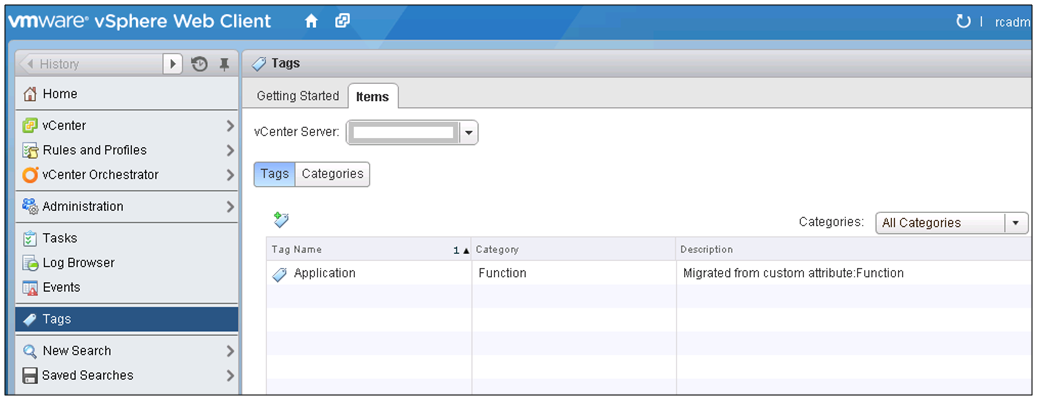
Task: Expand the Saved Searches chevron
Action: coord(229,376)
